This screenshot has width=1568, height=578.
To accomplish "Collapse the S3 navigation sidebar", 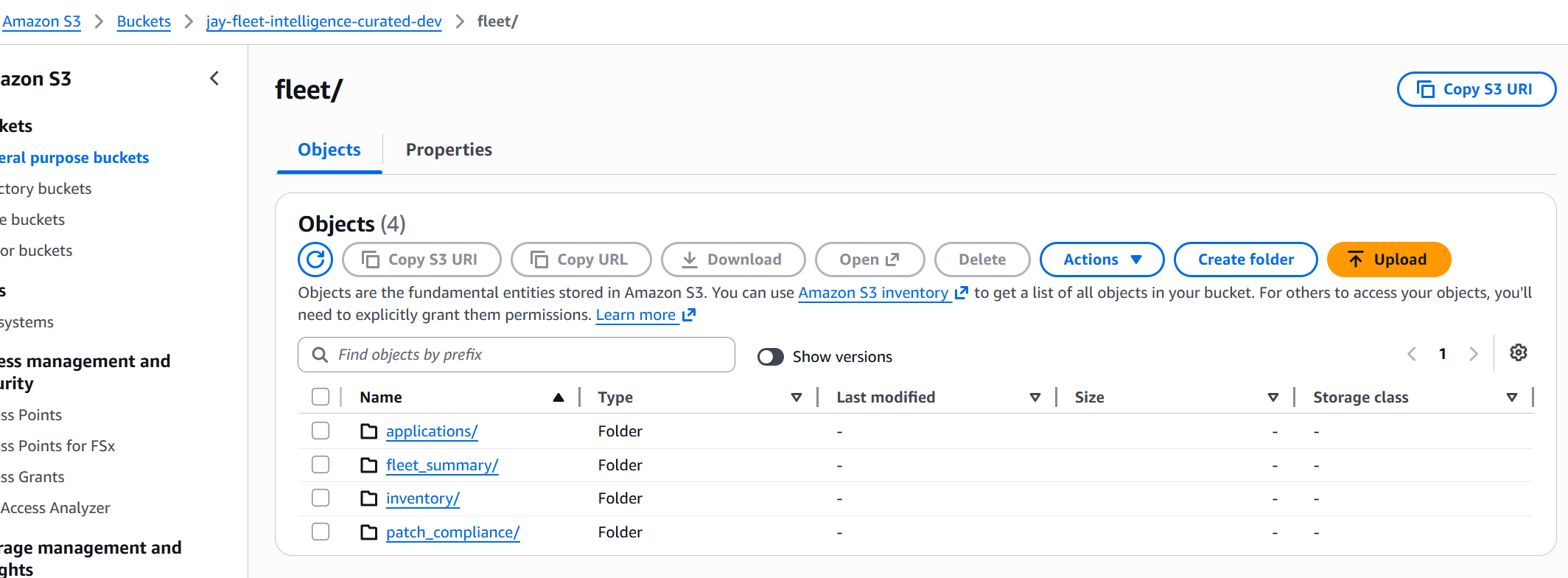I will [x=214, y=78].
